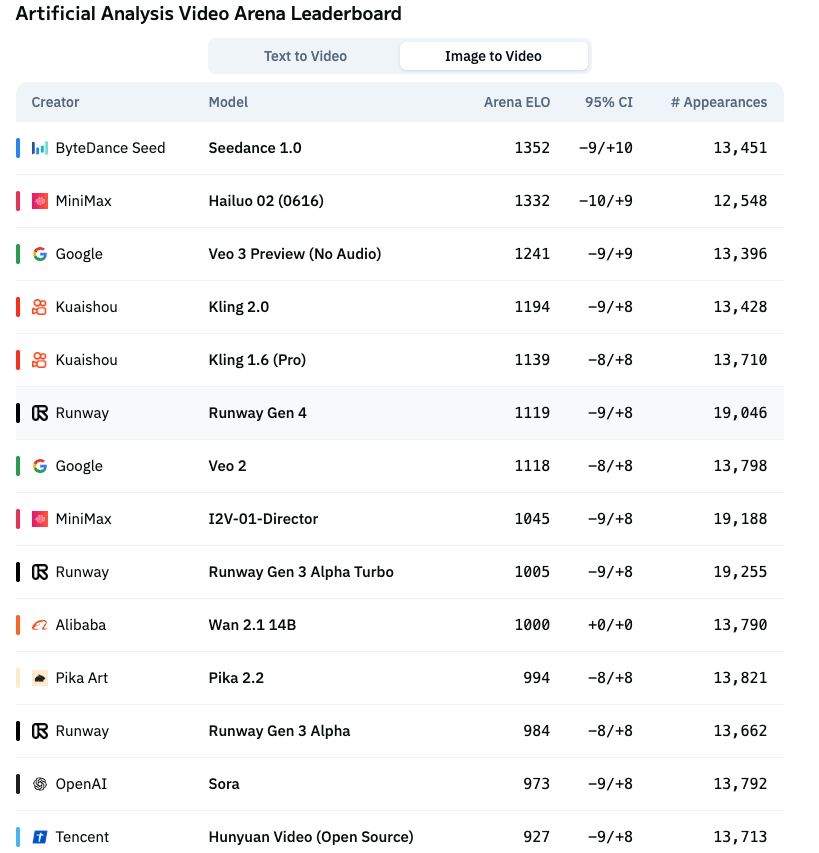The width and height of the screenshot is (819, 853).
Task: Click the MiniMax logo in I2V-01-Director row
Action: click(x=40, y=519)
